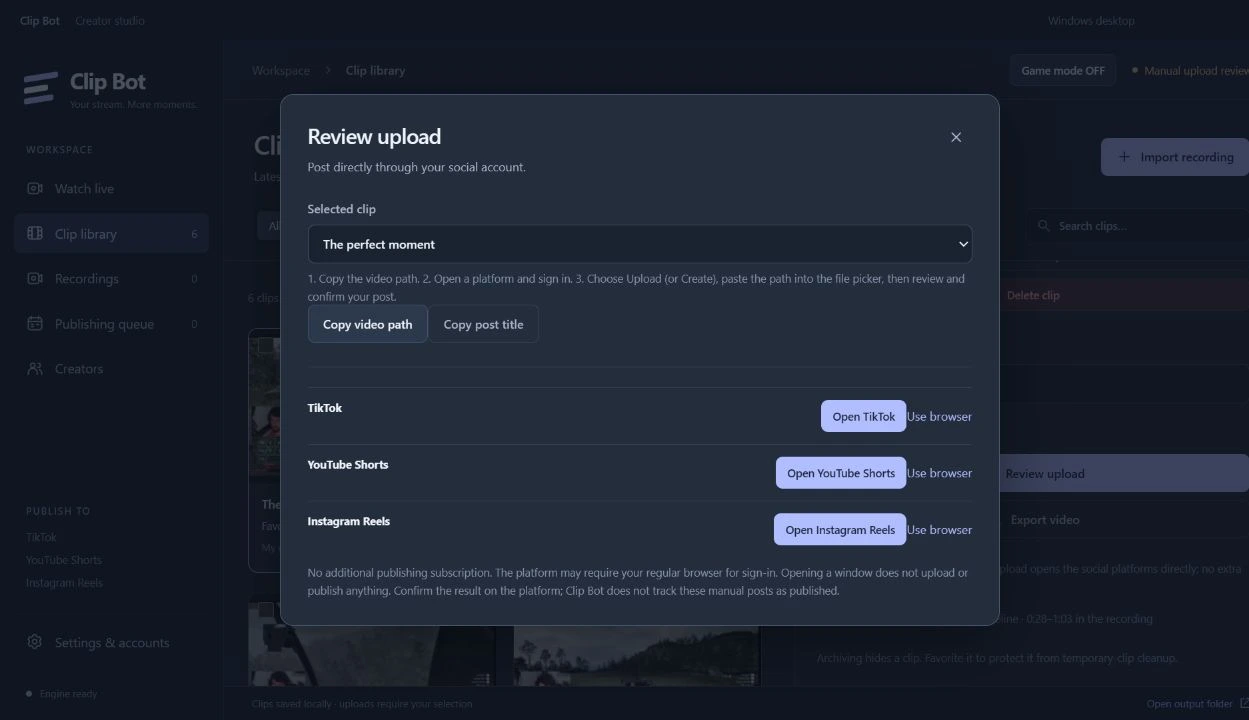Click the plus icon on Import recording
Viewport: 1249px width, 720px height.
tap(1124, 157)
